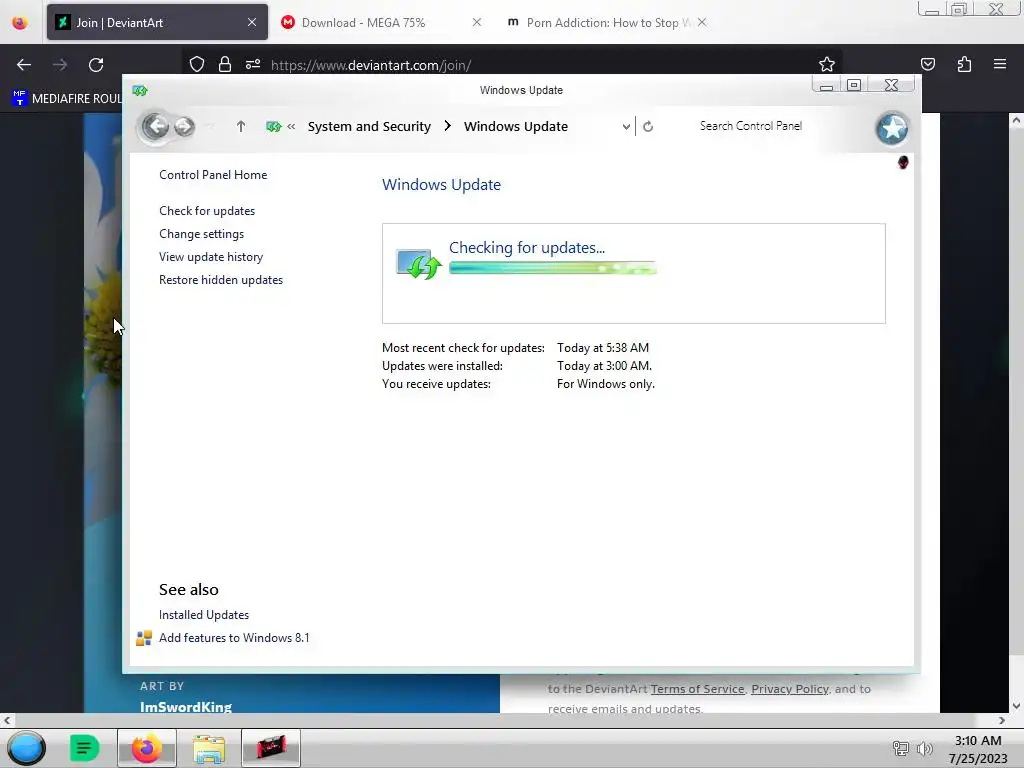Expand the breadcrumb double-chevron

291,127
